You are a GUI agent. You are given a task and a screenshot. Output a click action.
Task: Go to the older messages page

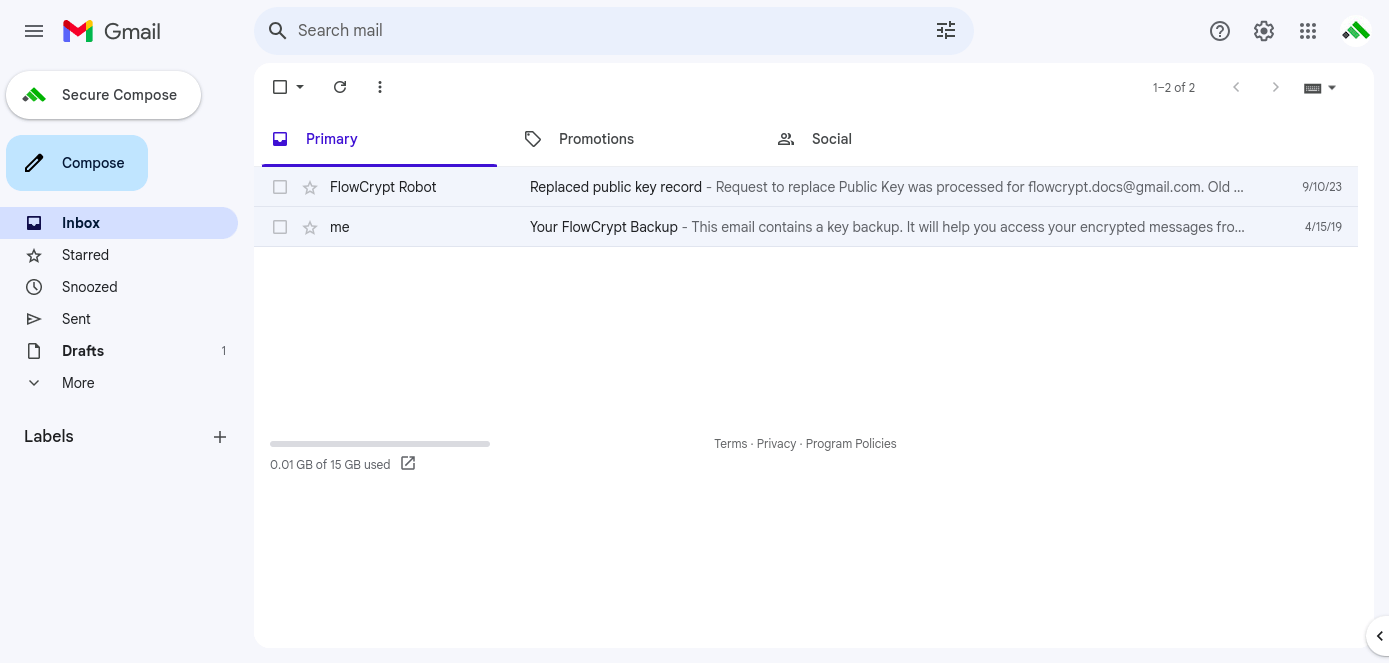pyautogui.click(x=1275, y=87)
